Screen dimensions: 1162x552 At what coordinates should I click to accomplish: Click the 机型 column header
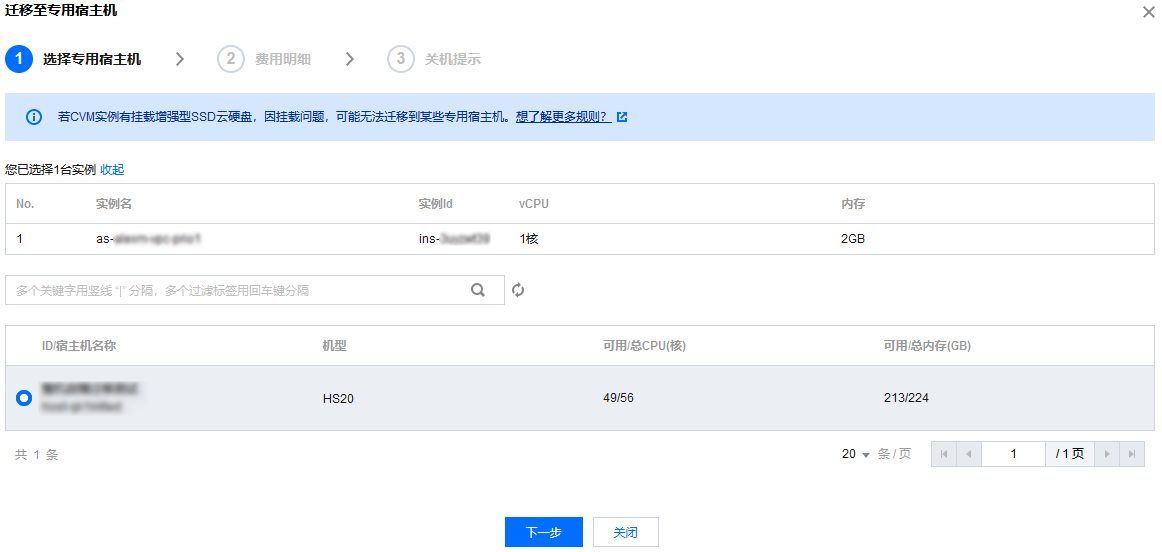coord(335,346)
